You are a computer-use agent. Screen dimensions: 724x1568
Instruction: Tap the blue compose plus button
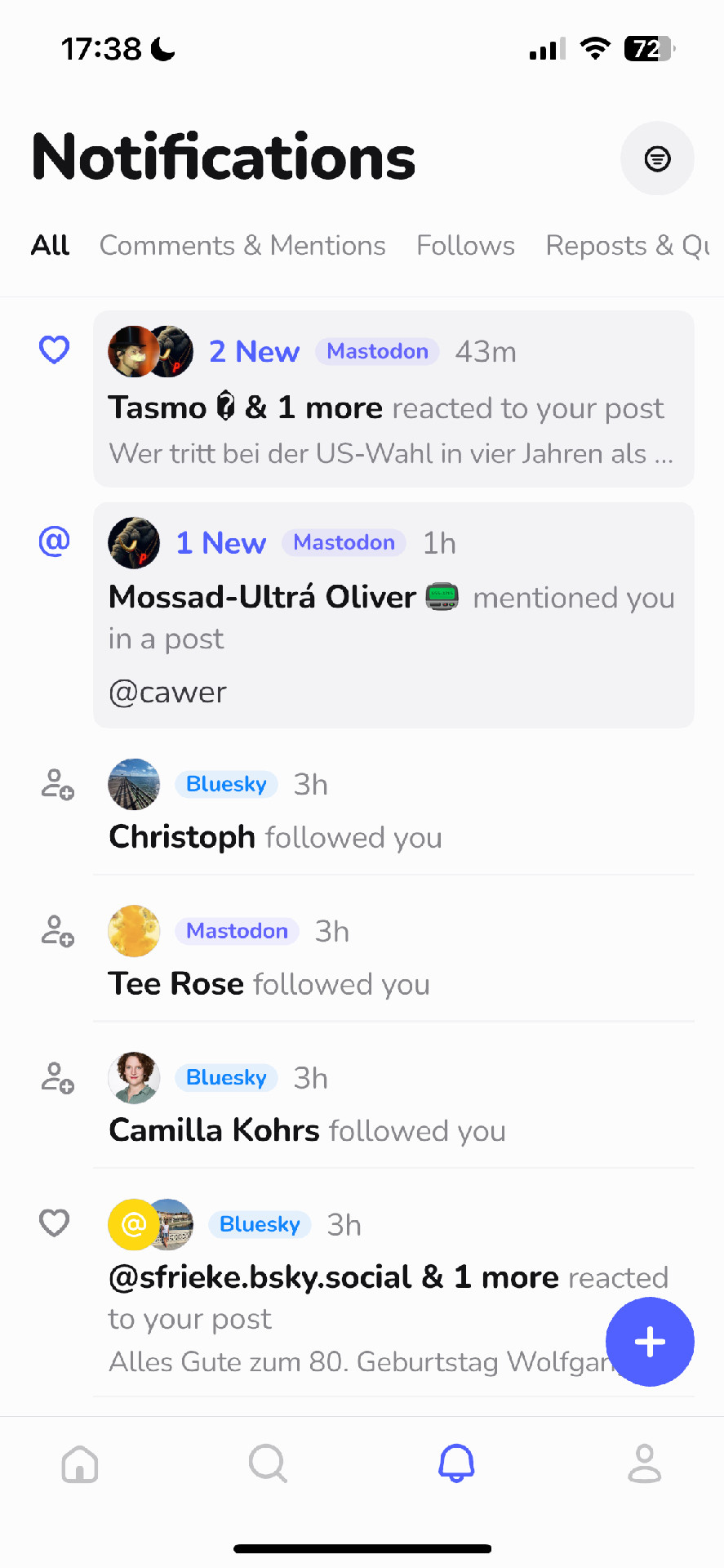pyautogui.click(x=650, y=1342)
